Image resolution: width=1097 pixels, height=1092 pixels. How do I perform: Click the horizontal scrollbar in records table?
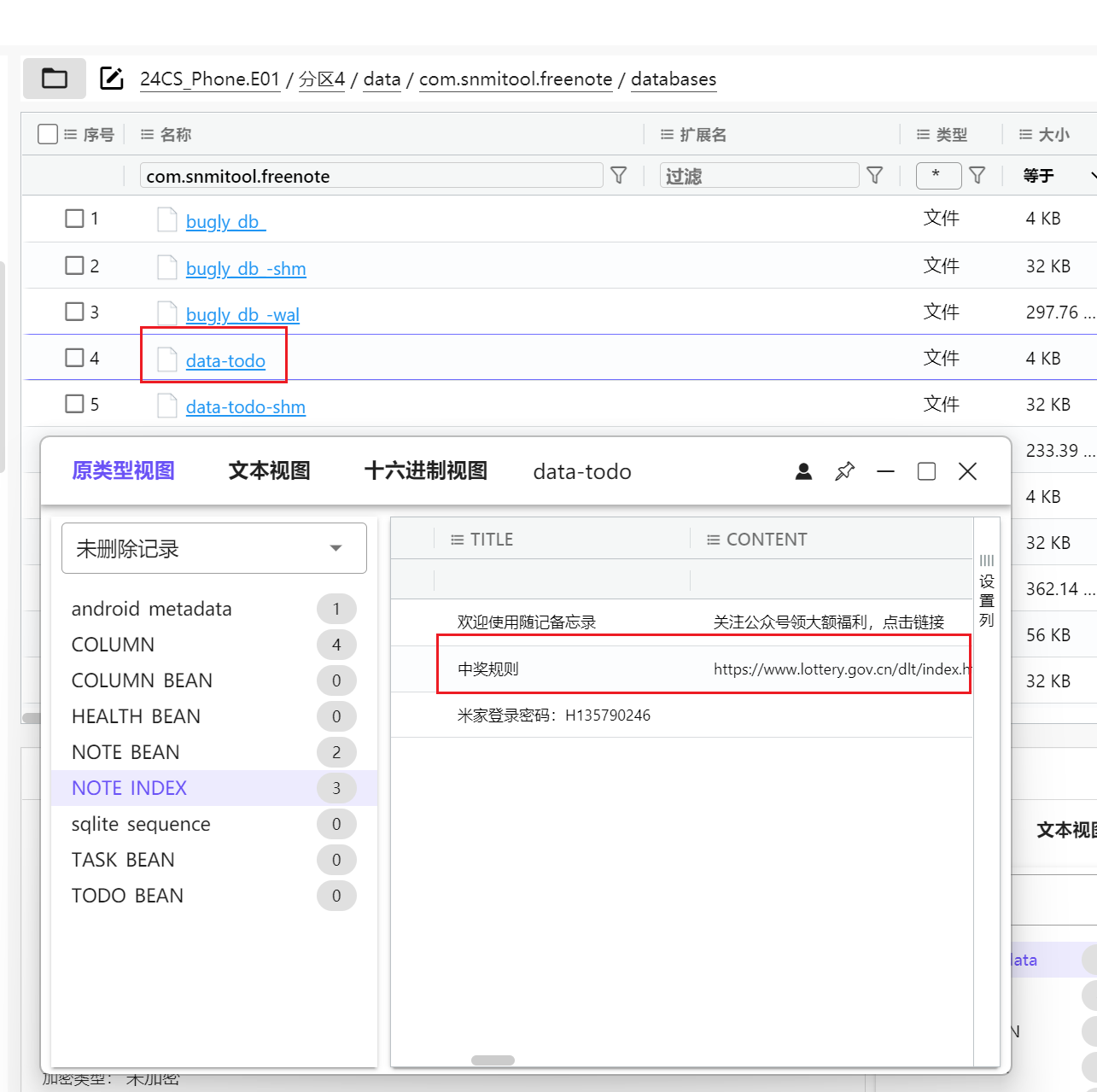point(493,1060)
